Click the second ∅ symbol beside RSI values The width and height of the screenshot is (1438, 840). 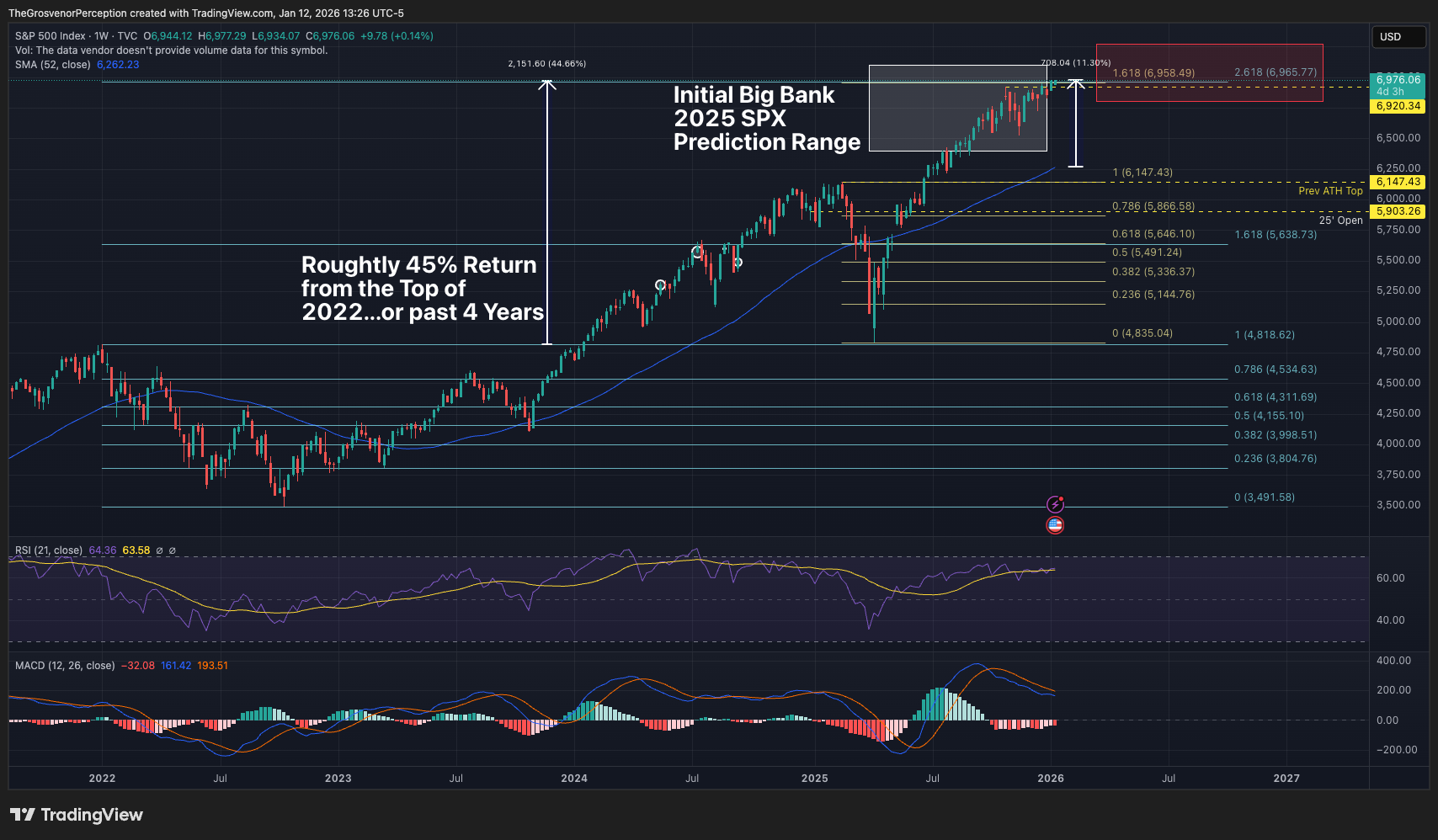tap(173, 550)
